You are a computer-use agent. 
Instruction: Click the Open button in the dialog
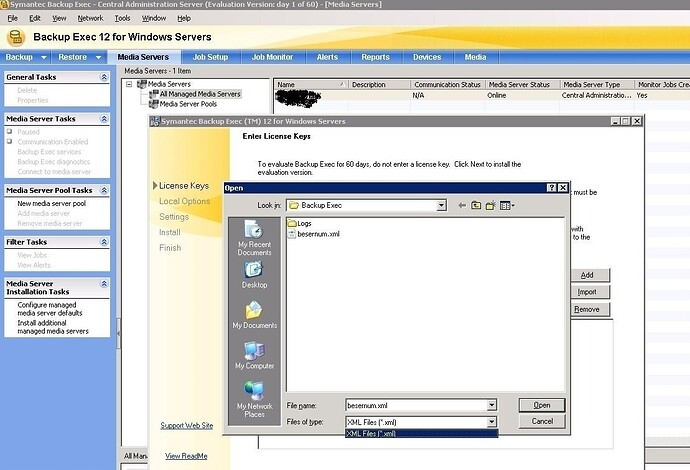point(542,405)
